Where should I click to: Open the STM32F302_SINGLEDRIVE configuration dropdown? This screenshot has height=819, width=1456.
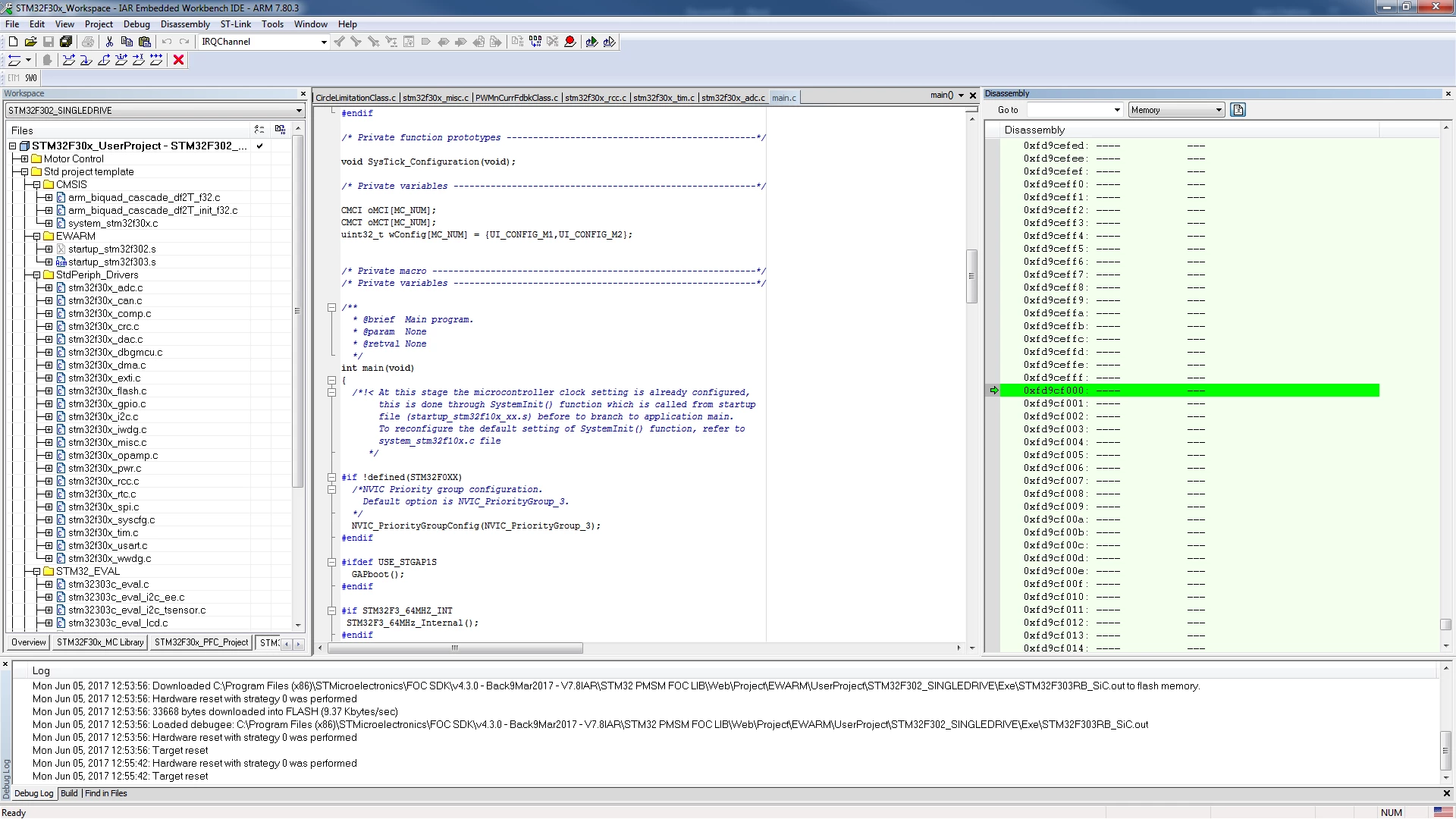(x=155, y=111)
